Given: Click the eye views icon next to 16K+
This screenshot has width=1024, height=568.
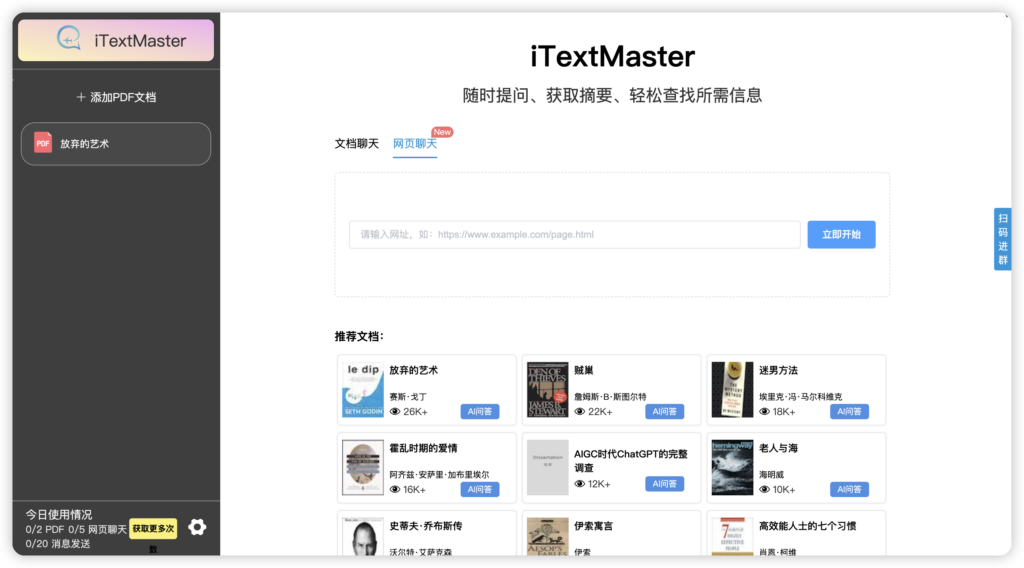Looking at the screenshot, I should click(x=394, y=489).
